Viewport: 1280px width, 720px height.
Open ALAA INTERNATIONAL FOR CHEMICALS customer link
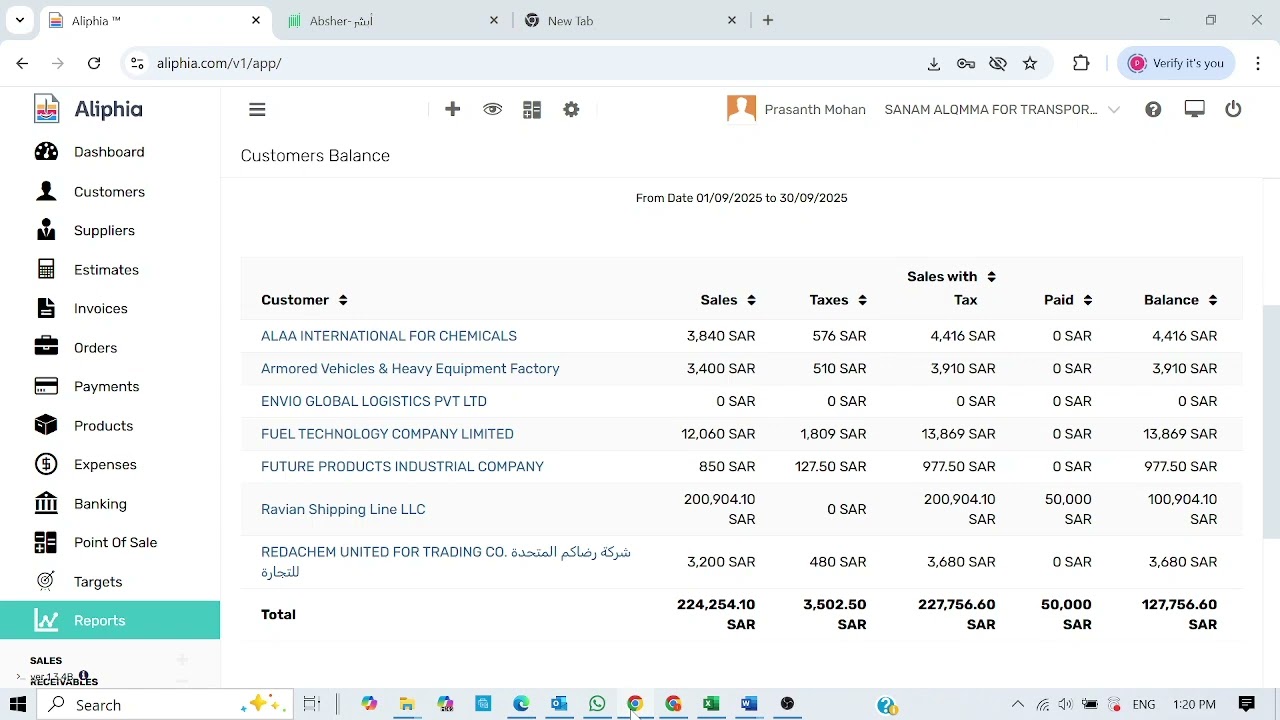tap(389, 336)
